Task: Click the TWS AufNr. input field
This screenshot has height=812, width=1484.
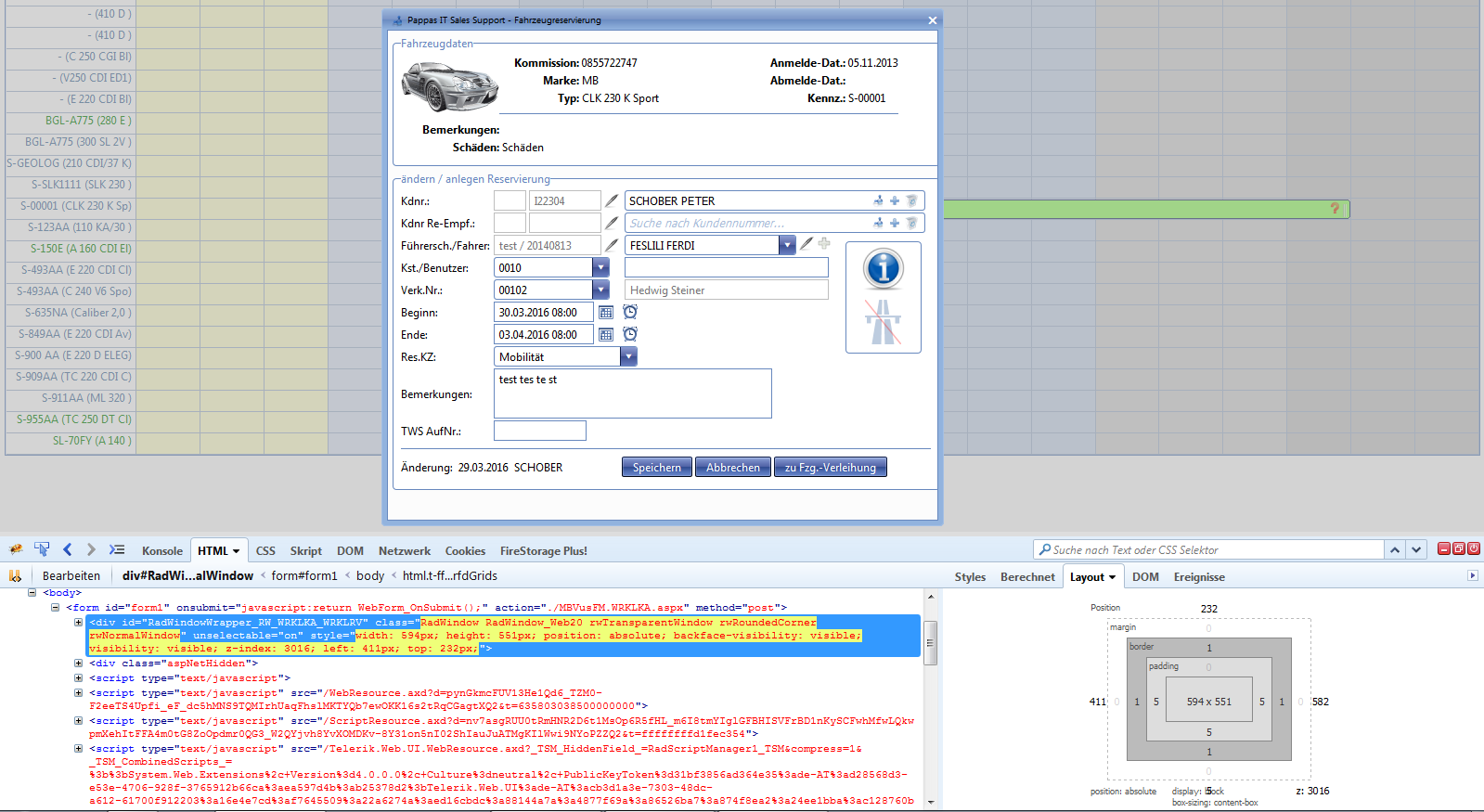Action: (540, 431)
